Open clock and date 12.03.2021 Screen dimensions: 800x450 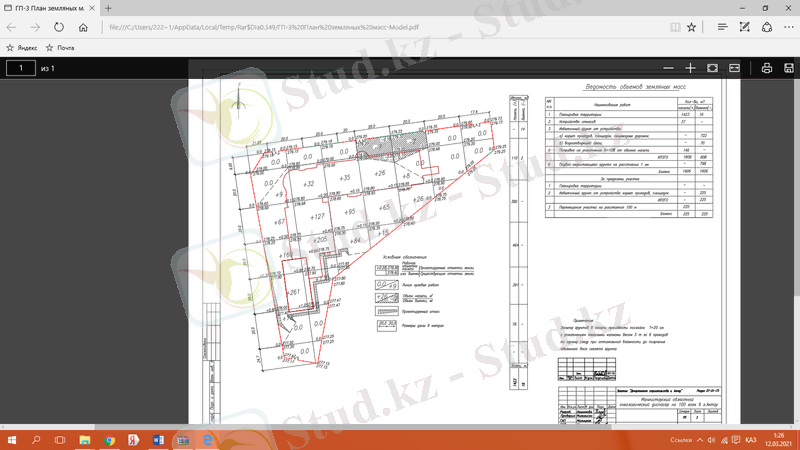779,440
